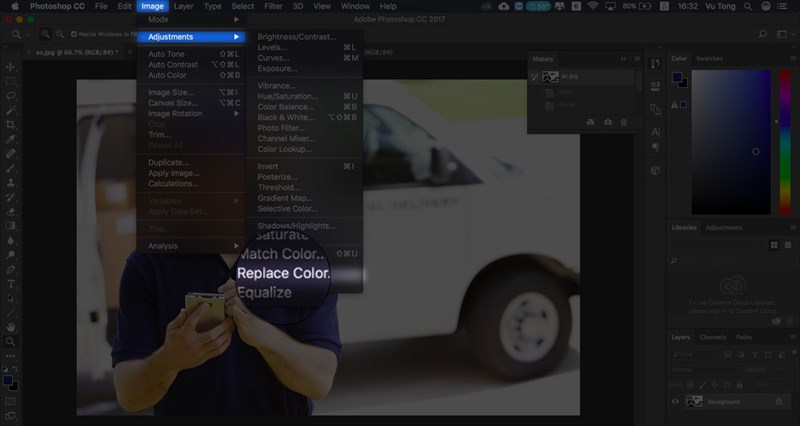Open the Filter menu
The image size is (800, 426).
pyautogui.click(x=273, y=6)
